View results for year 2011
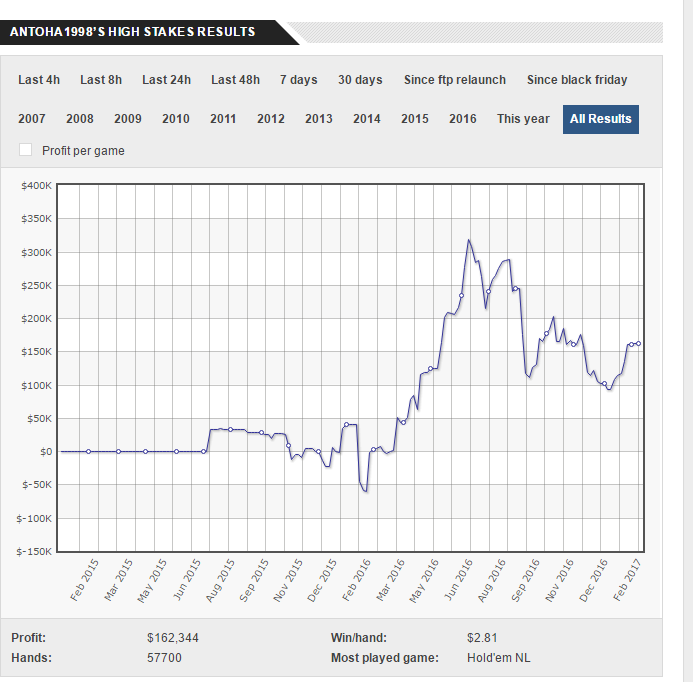The image size is (693, 682). tap(223, 119)
